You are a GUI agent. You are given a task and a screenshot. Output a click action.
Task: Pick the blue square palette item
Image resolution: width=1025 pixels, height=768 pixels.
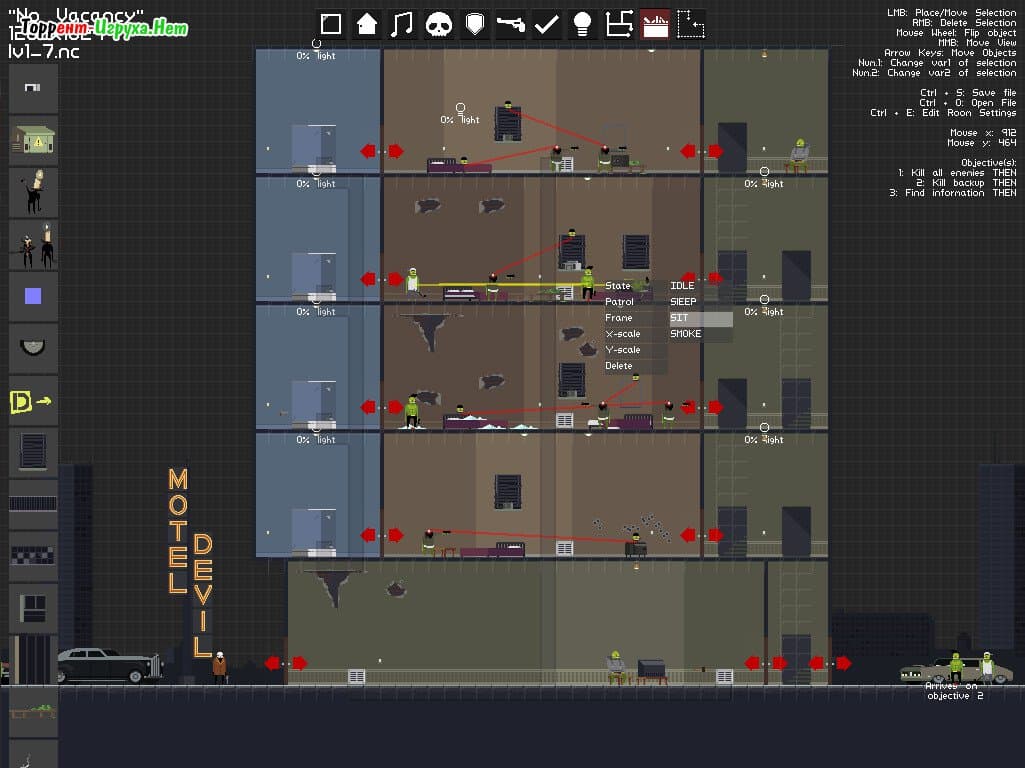33,296
